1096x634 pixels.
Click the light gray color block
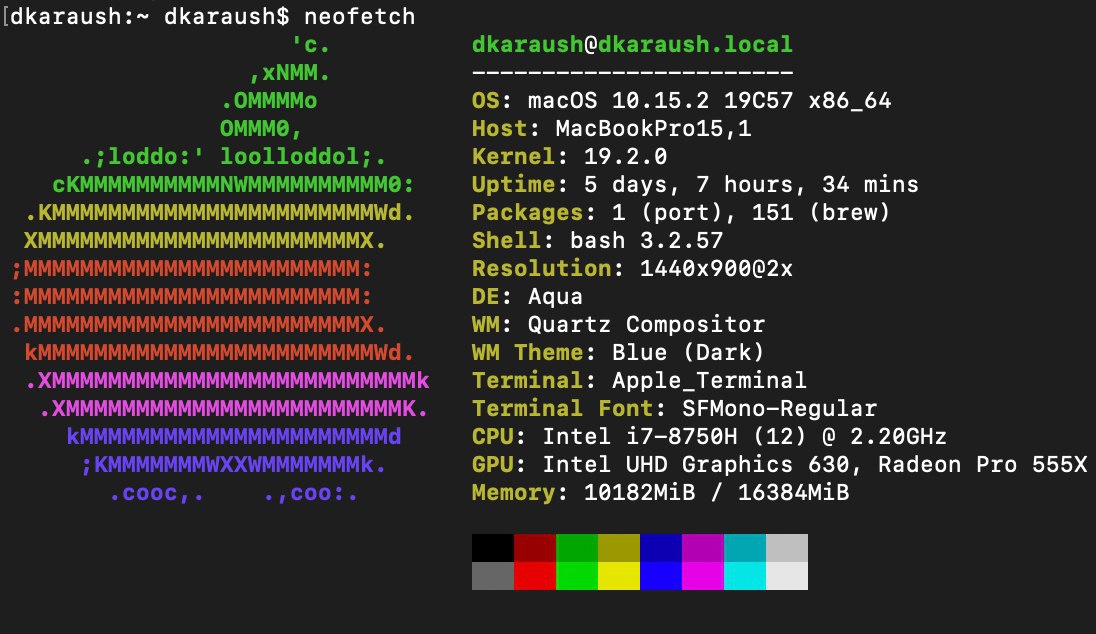(786, 548)
